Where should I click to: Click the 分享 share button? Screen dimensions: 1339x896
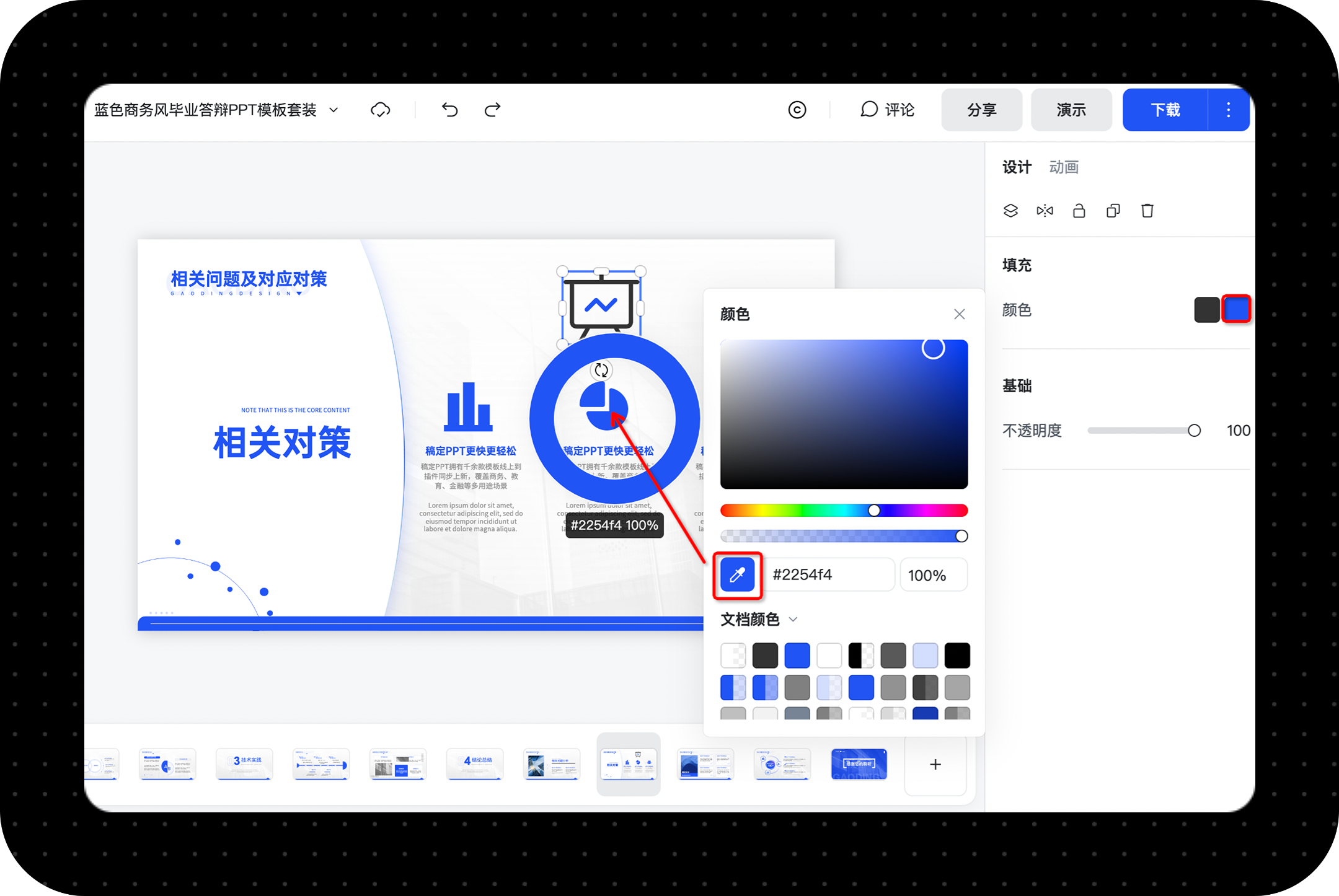click(x=981, y=110)
